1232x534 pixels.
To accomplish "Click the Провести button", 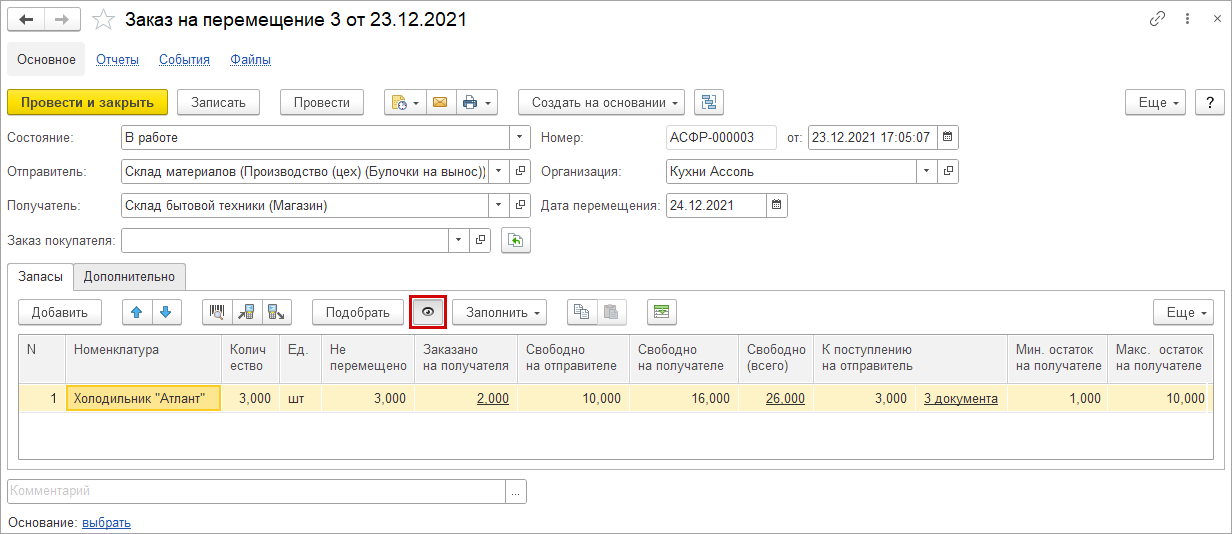I will (322, 102).
